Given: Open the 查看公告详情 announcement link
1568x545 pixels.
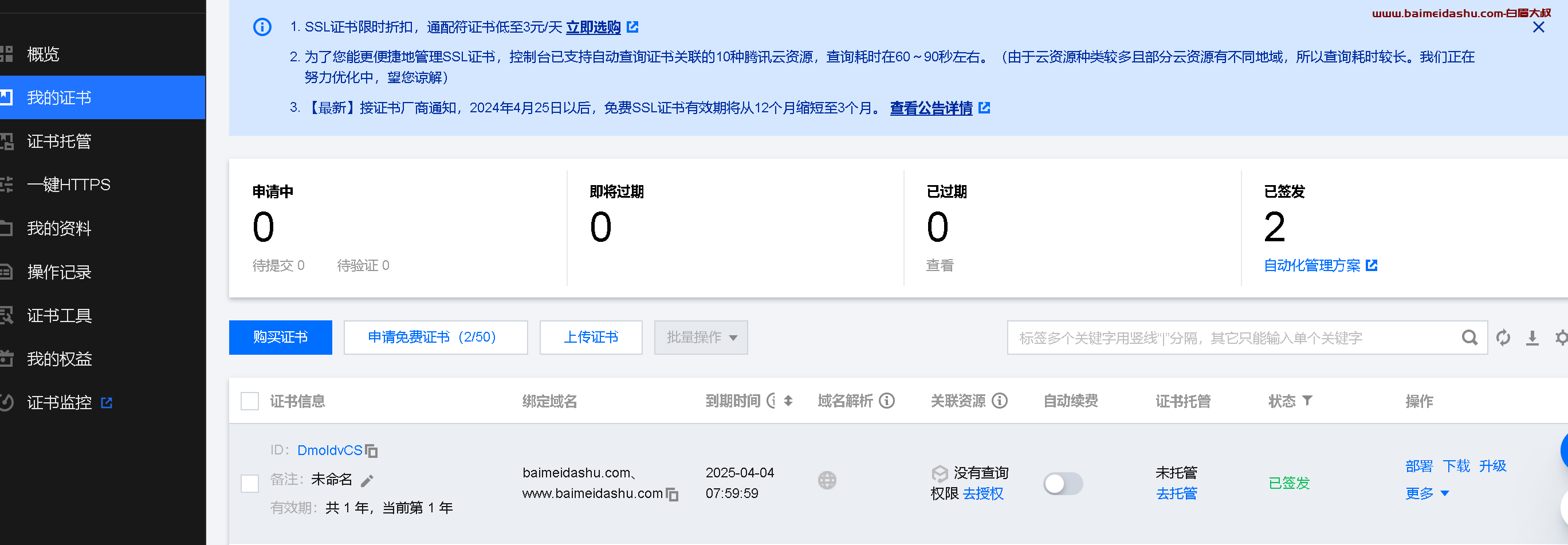Looking at the screenshot, I should tap(931, 108).
